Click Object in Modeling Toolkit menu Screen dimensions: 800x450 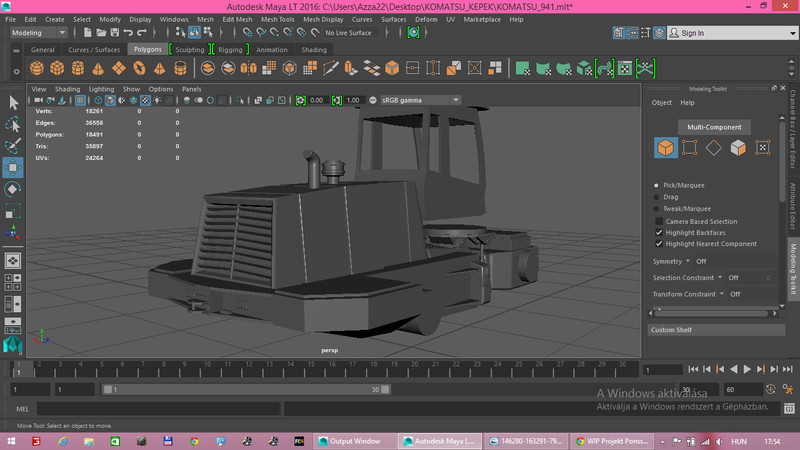pyautogui.click(x=662, y=103)
